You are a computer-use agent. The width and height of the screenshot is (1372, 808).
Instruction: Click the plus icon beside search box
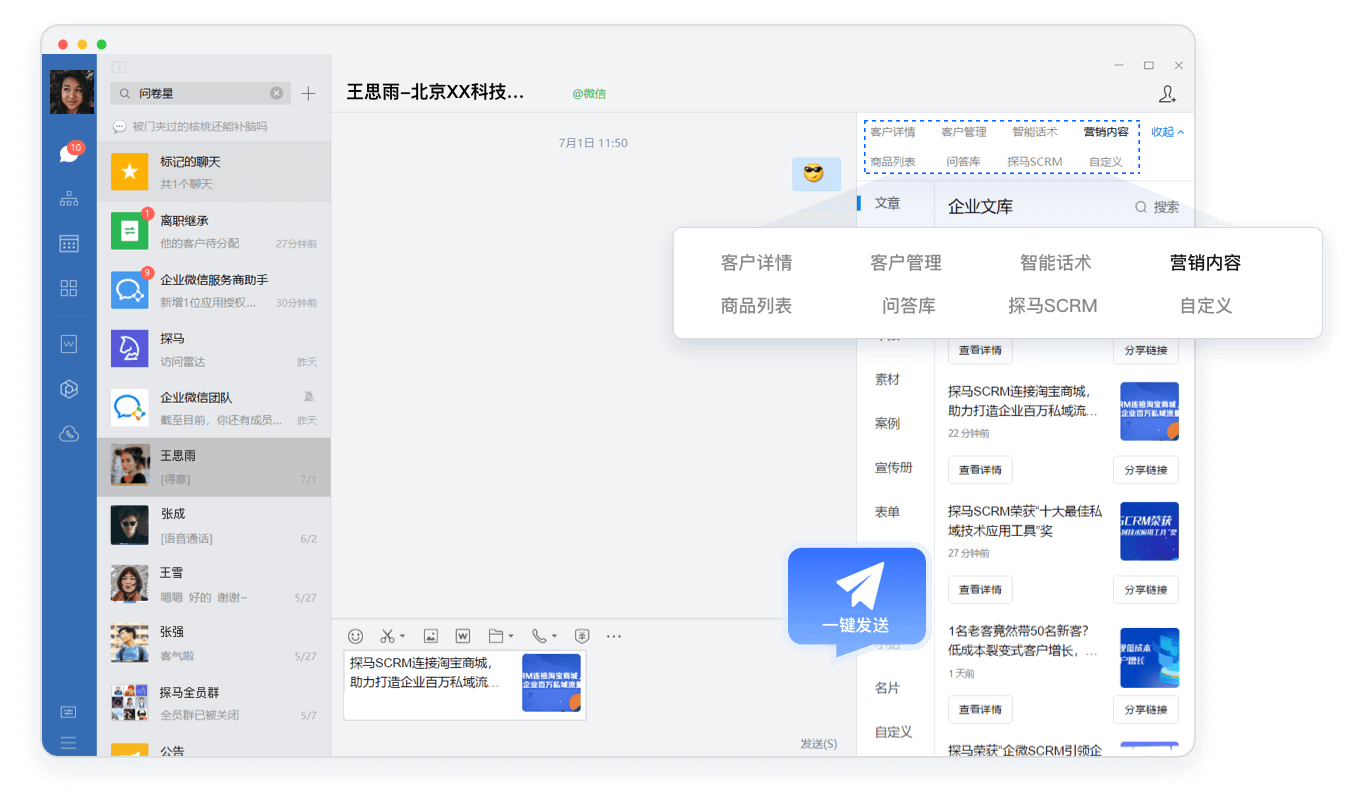click(x=308, y=93)
